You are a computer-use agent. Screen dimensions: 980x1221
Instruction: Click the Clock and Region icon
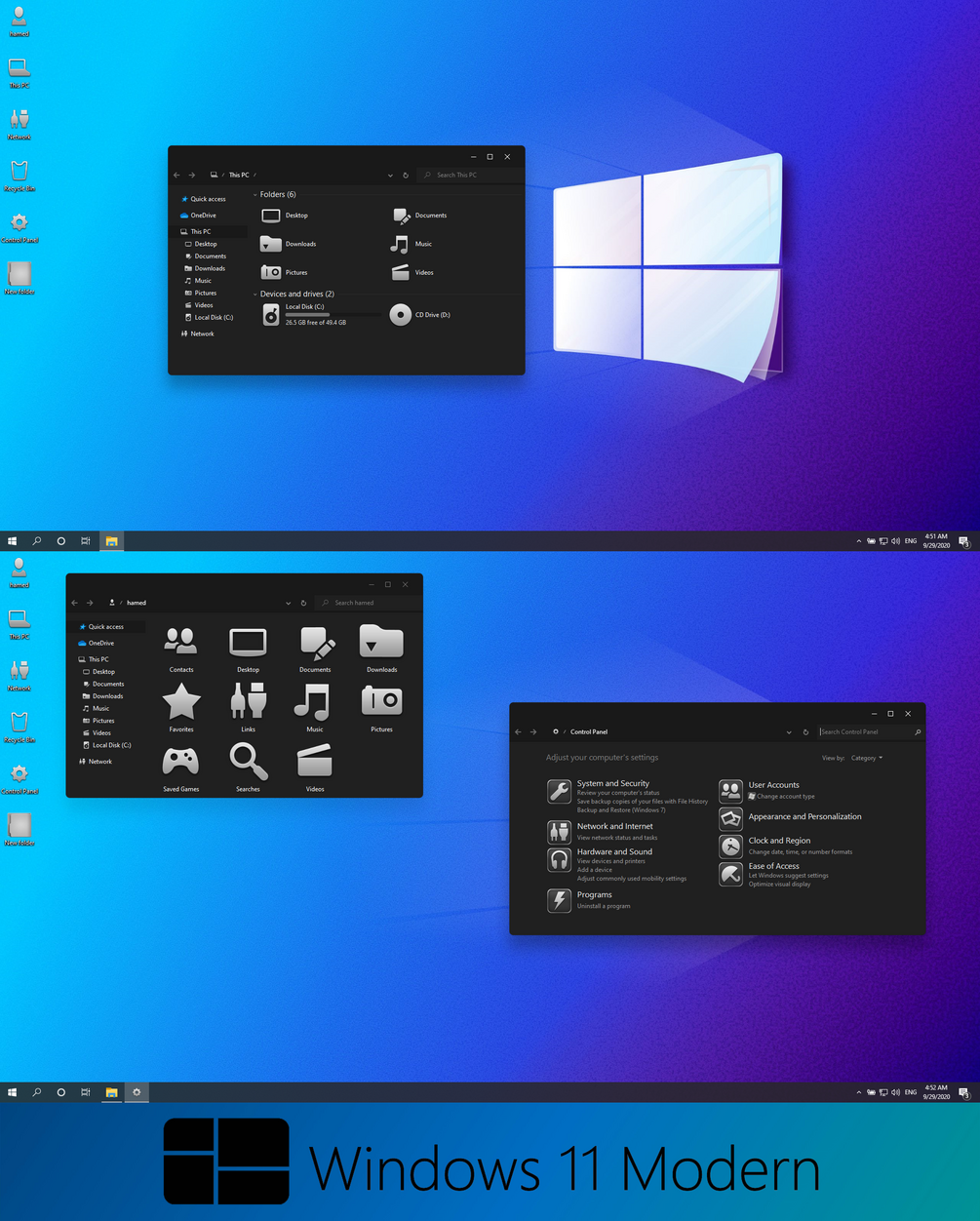point(731,847)
